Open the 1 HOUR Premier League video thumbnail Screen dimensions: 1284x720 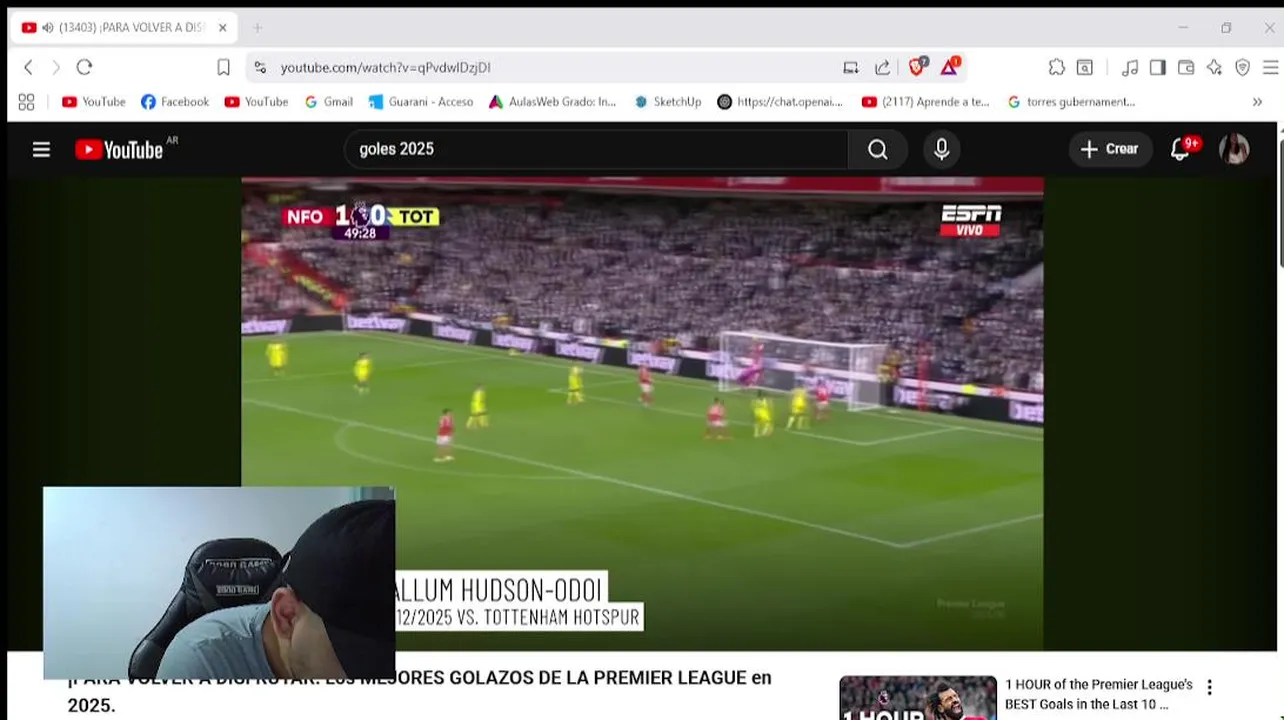pyautogui.click(x=918, y=698)
